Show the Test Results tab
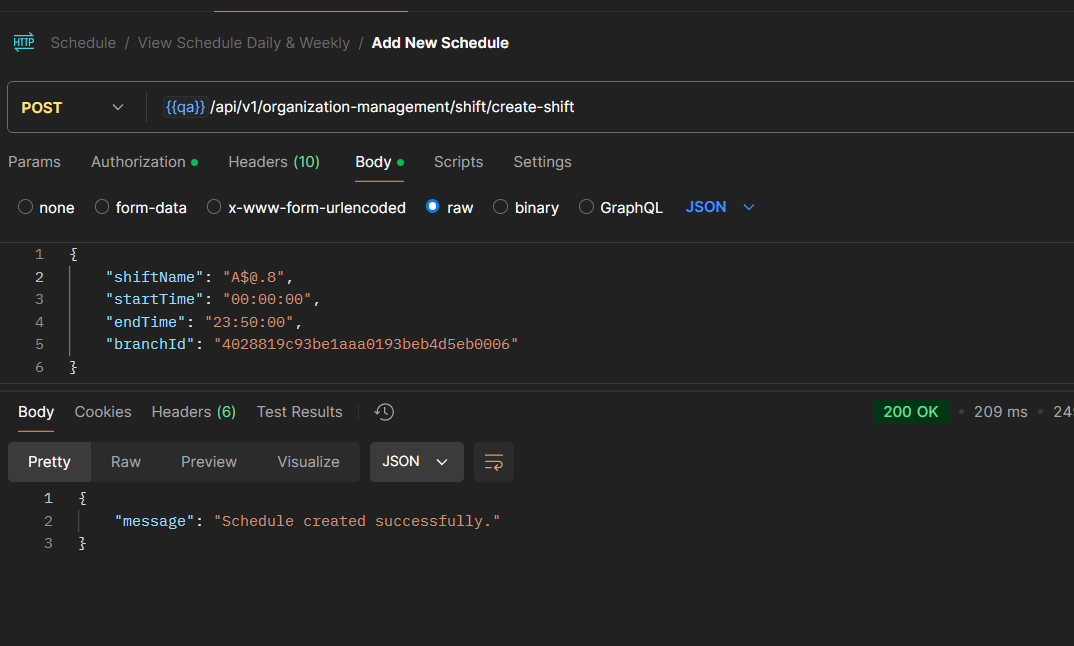Image resolution: width=1074 pixels, height=646 pixels. click(x=299, y=412)
